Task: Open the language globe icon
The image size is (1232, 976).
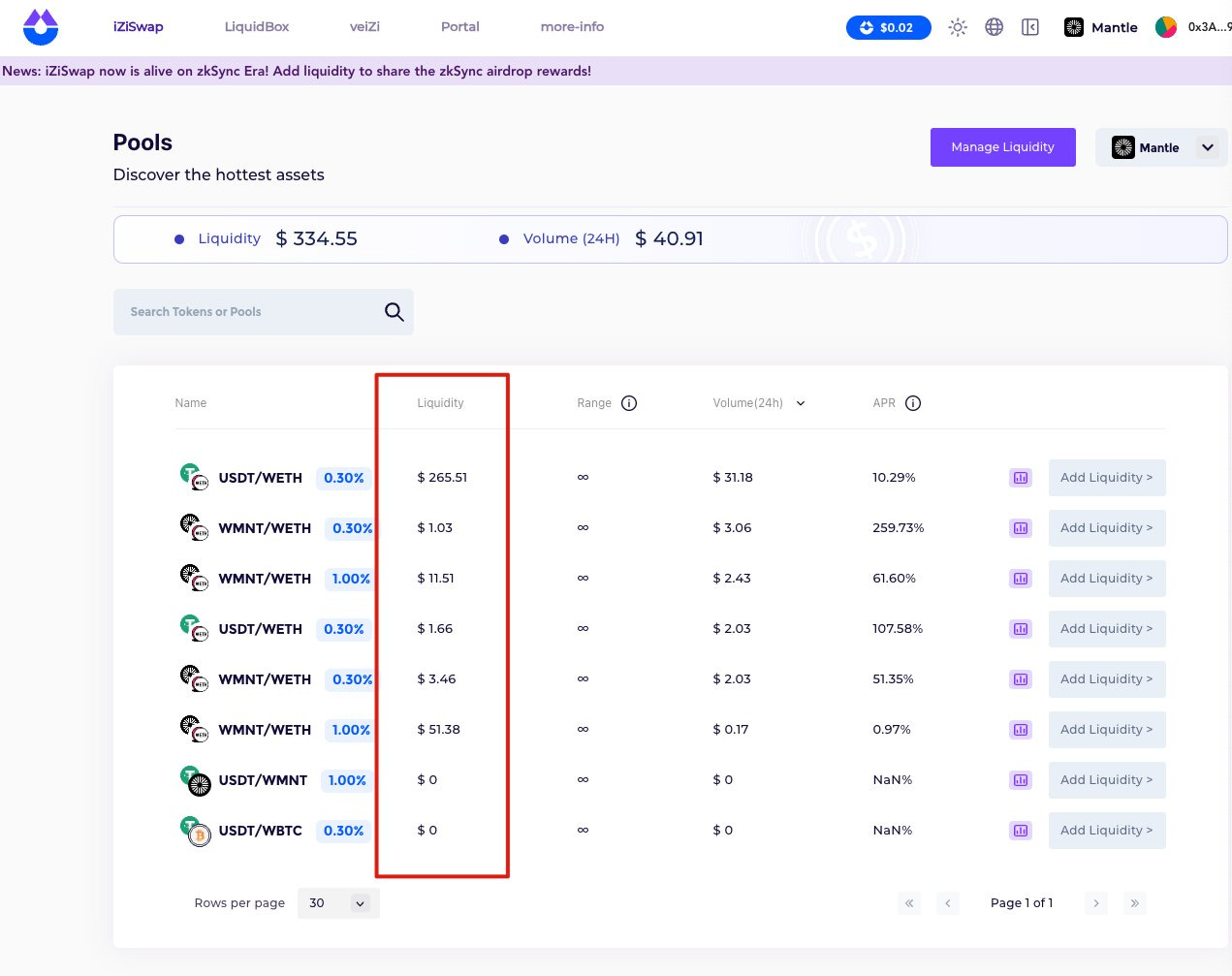Action: click(x=994, y=27)
